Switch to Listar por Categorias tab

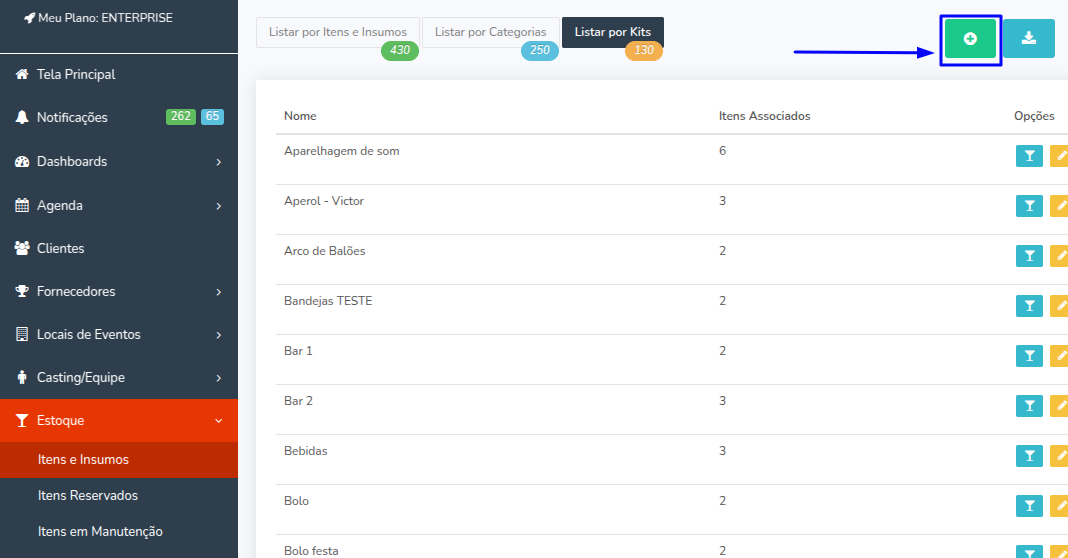(490, 32)
